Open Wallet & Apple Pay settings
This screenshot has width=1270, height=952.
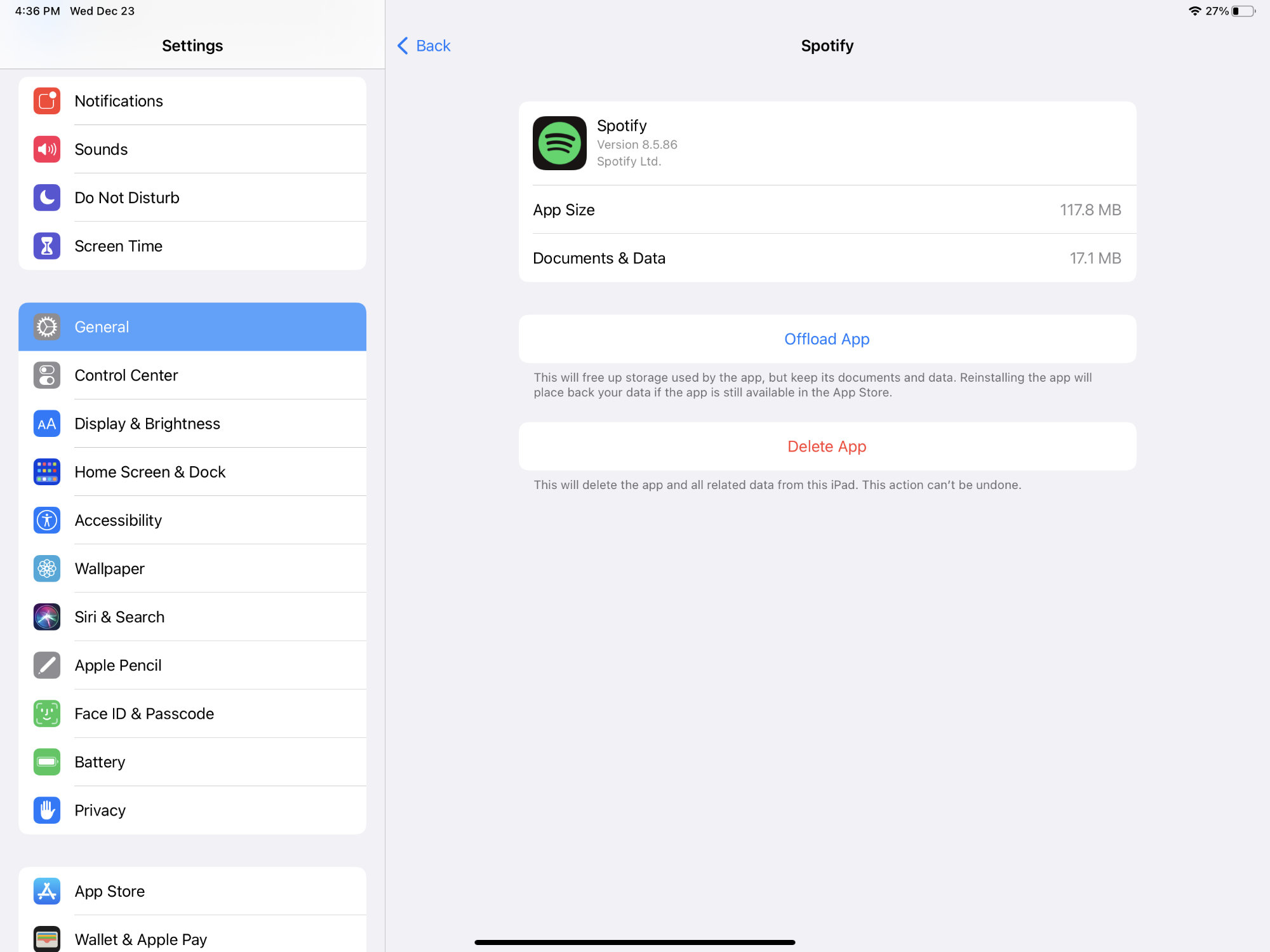(192, 935)
